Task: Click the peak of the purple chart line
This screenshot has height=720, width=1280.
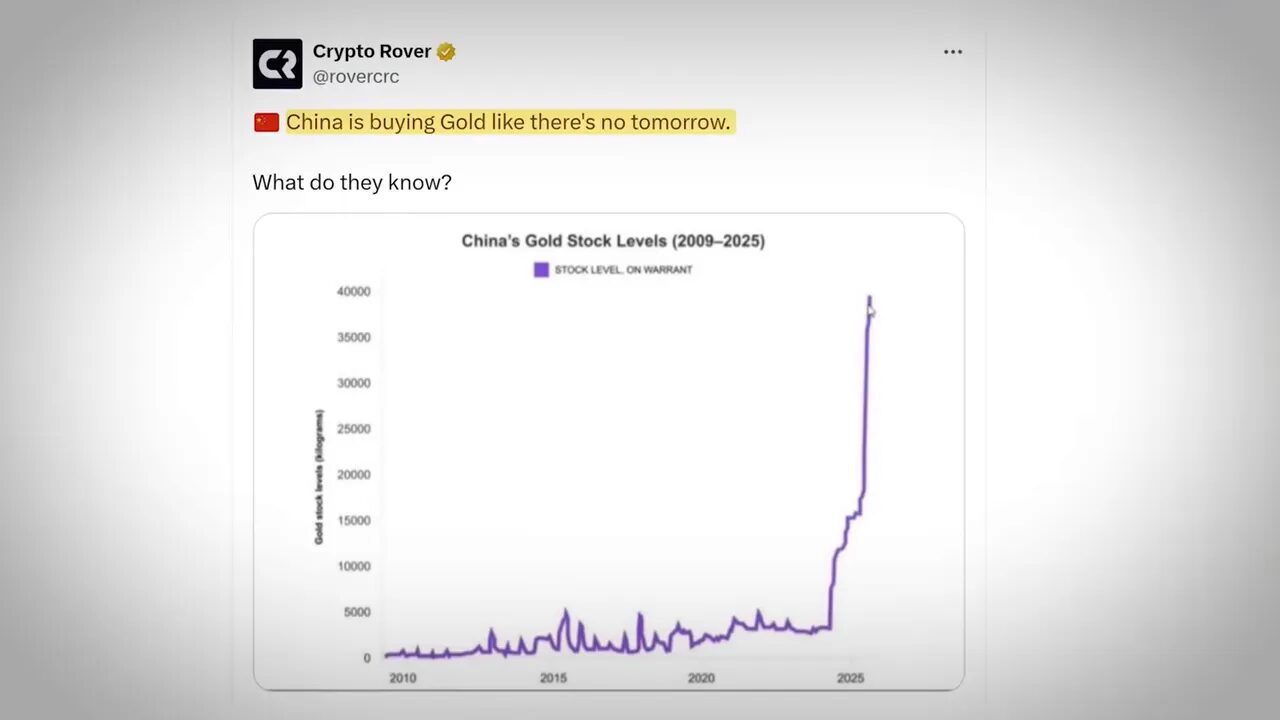Action: [x=869, y=298]
